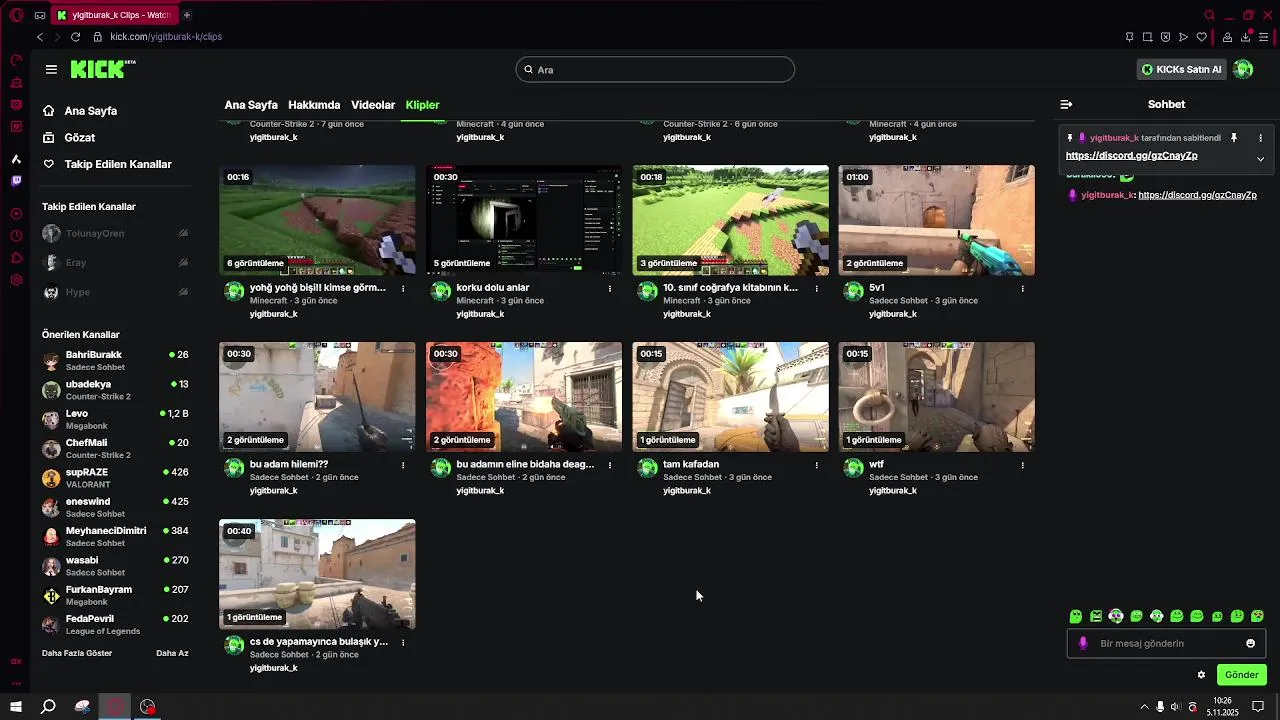The image size is (1280, 720).
Task: Open browser snapshot tool
Action: click(x=1147, y=37)
